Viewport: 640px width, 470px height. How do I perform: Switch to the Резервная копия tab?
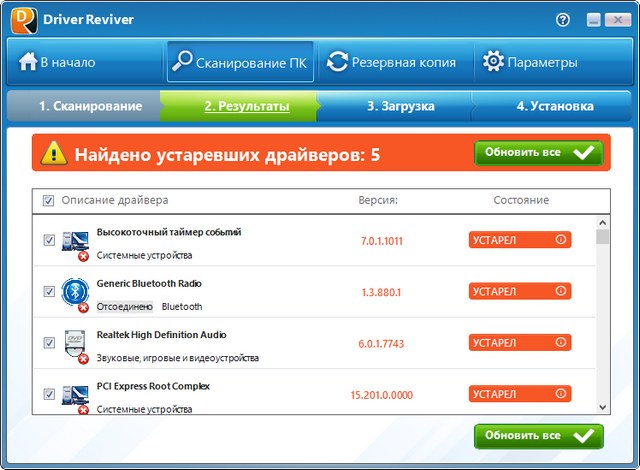[x=391, y=62]
